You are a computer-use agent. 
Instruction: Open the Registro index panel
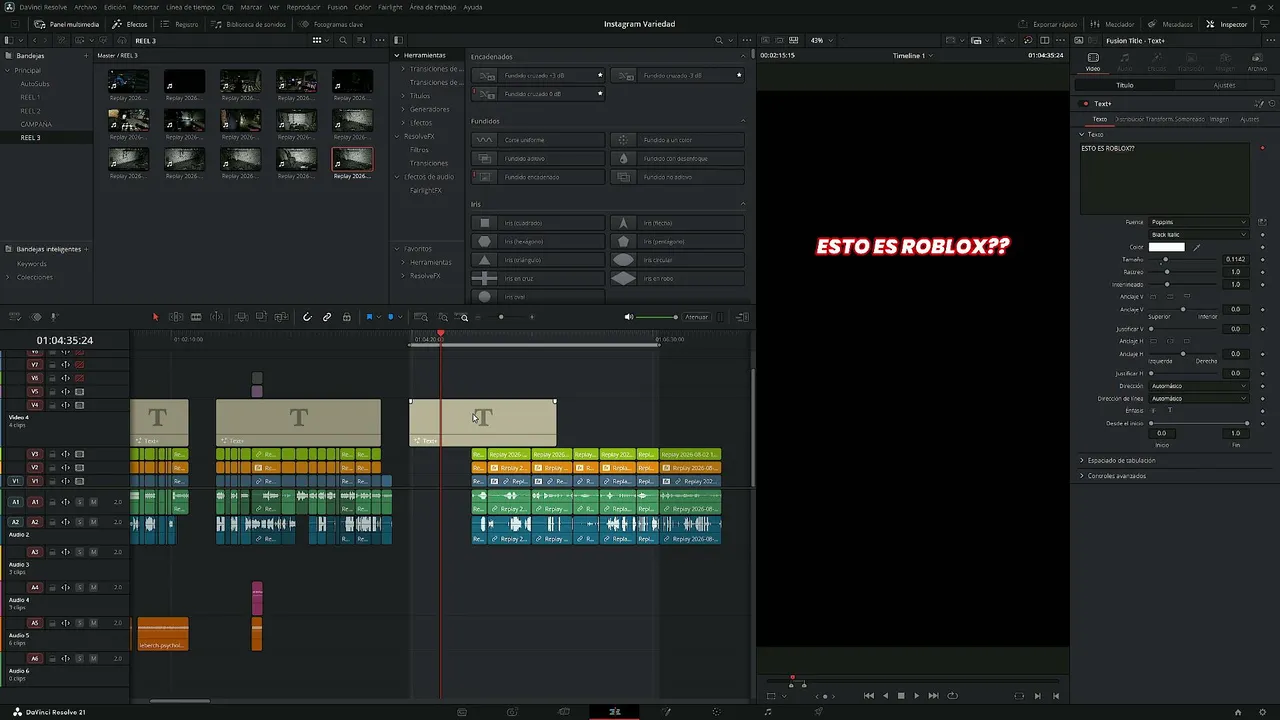coord(180,24)
